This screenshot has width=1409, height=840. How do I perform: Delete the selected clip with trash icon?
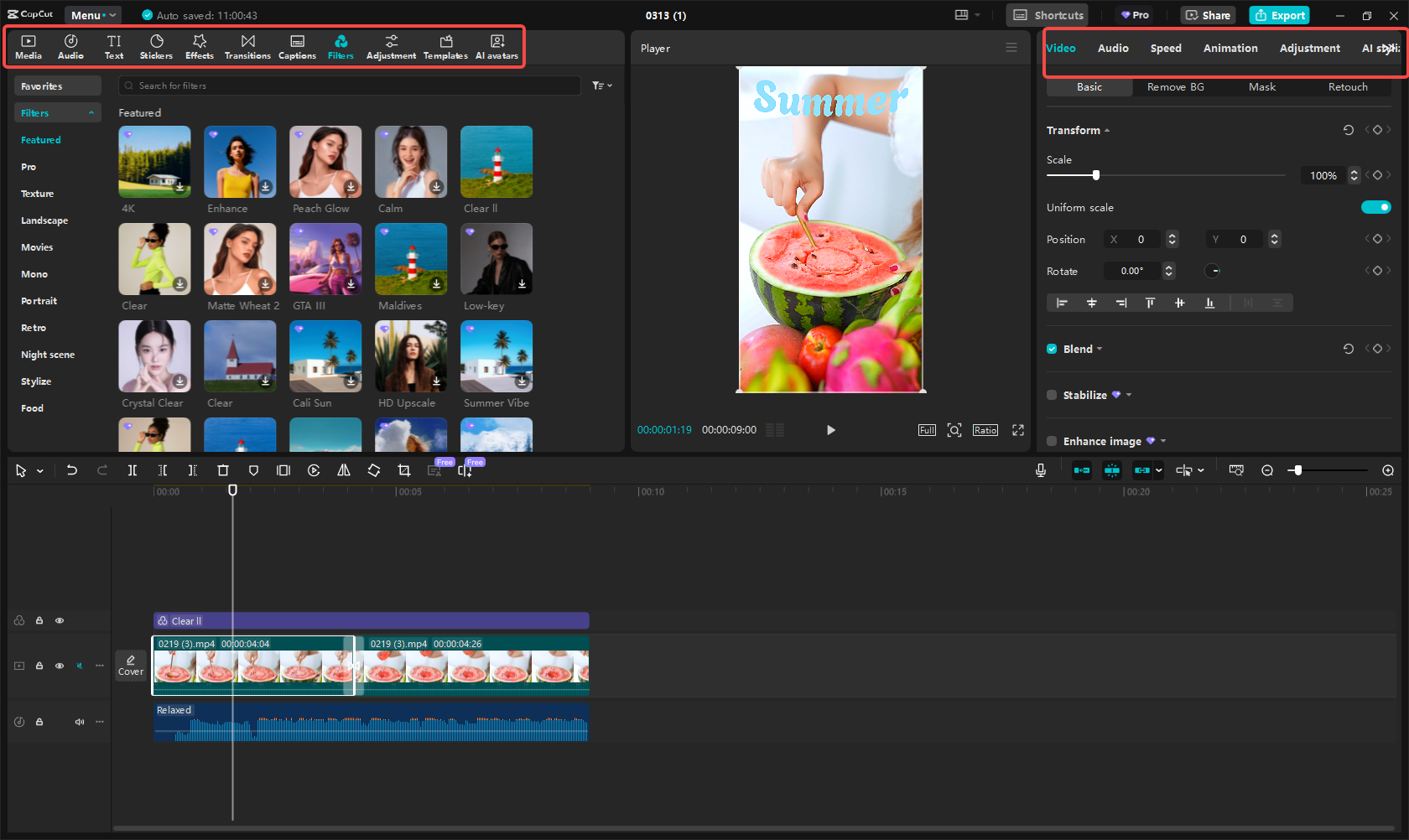coord(223,471)
